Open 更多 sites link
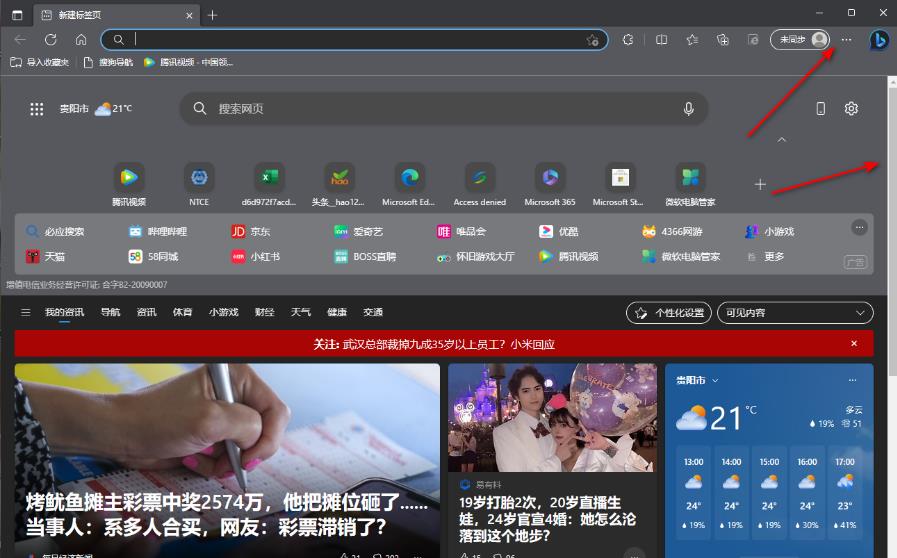Image resolution: width=897 pixels, height=558 pixels. pyautogui.click(x=765, y=256)
